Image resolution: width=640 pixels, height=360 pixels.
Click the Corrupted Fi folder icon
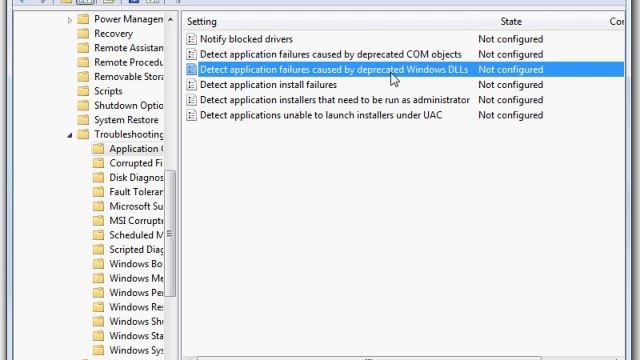(x=98, y=163)
